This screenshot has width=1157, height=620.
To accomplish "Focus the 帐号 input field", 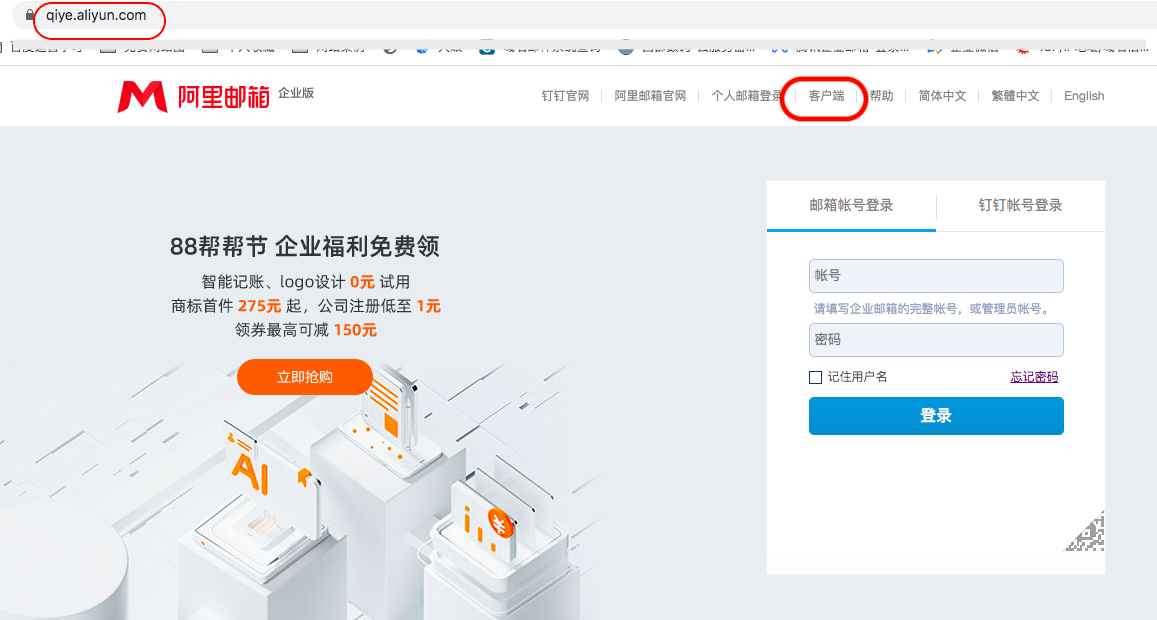I will click(x=936, y=276).
